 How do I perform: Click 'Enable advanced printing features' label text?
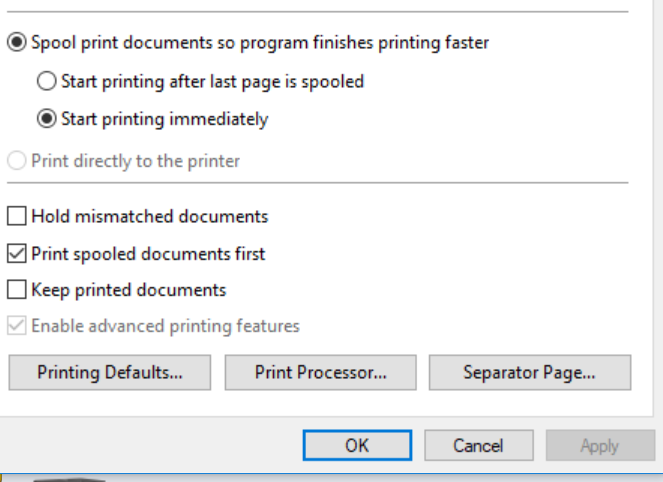[x=165, y=326]
